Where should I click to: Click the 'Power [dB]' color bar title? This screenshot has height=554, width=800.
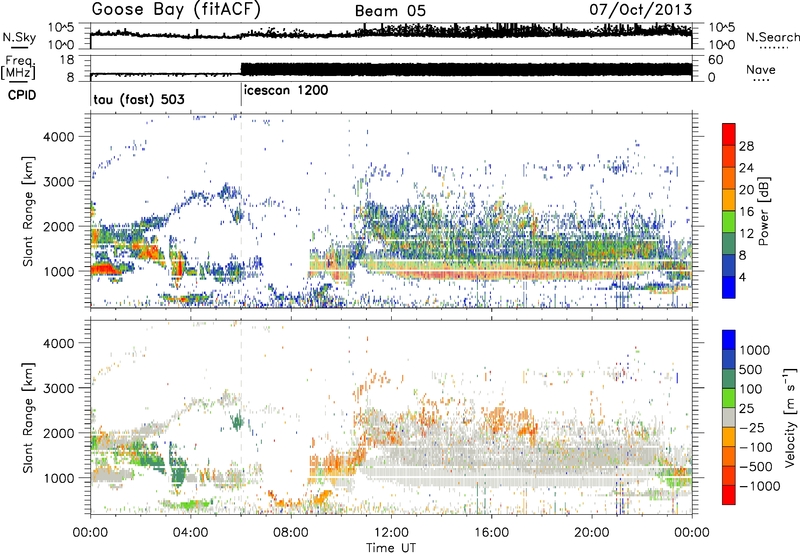click(x=763, y=211)
